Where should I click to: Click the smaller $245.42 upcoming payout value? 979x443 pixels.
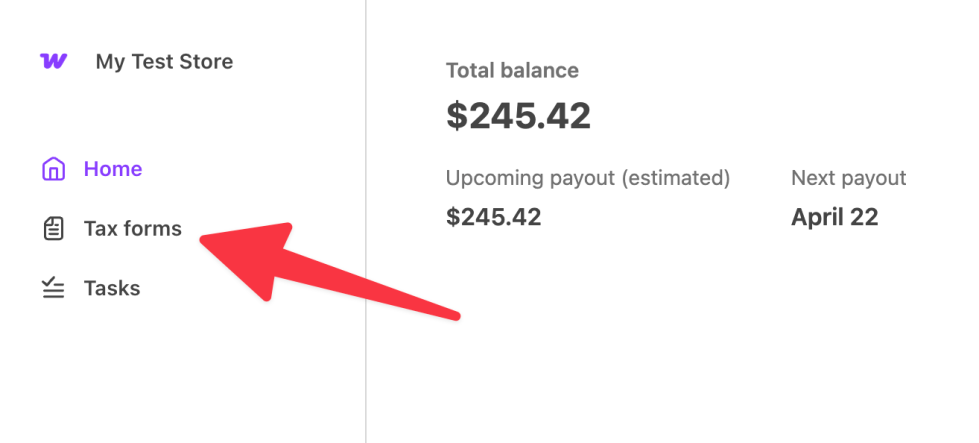[493, 217]
